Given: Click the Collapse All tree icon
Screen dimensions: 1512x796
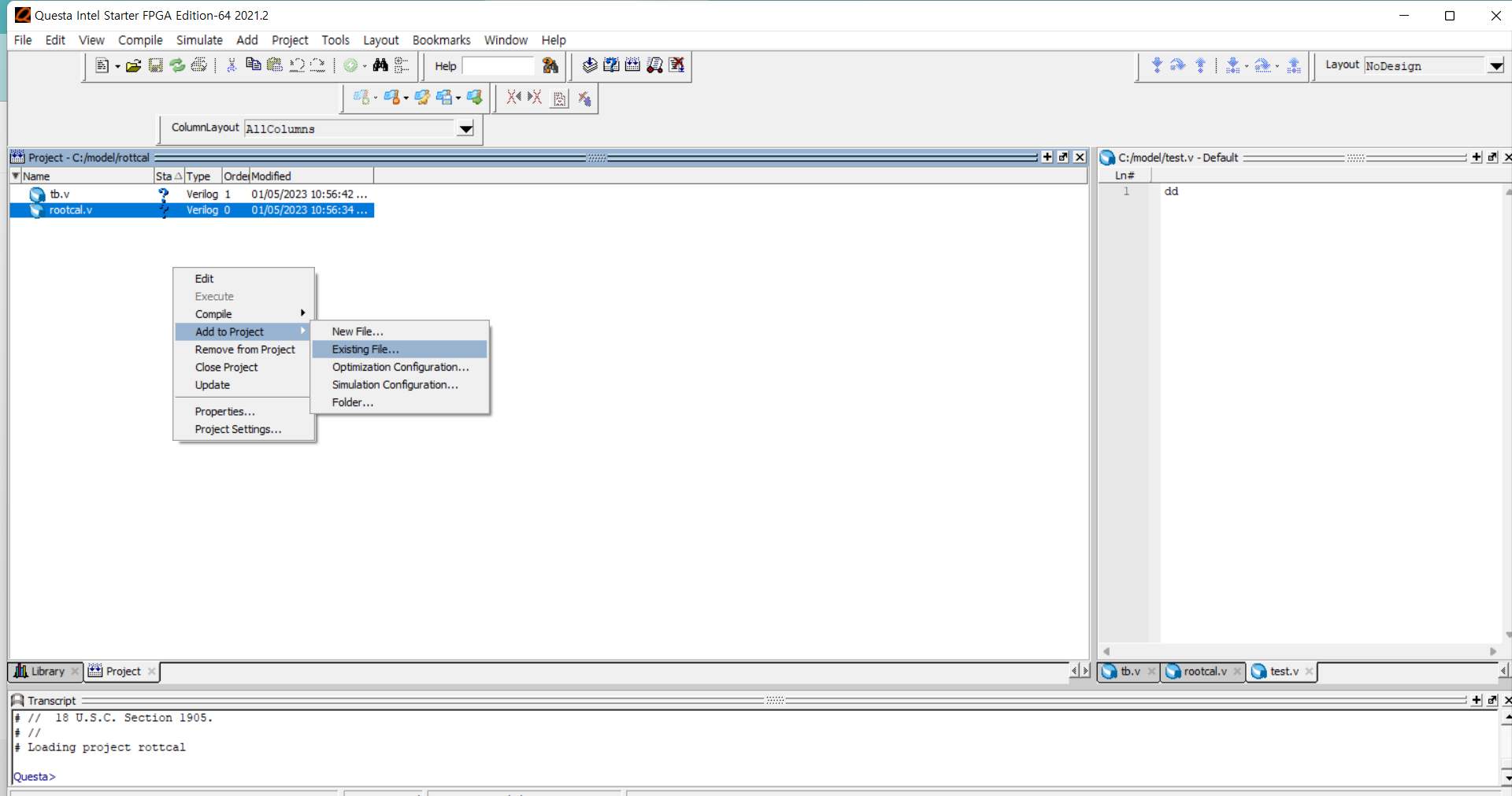Looking at the screenshot, I should [x=402, y=65].
